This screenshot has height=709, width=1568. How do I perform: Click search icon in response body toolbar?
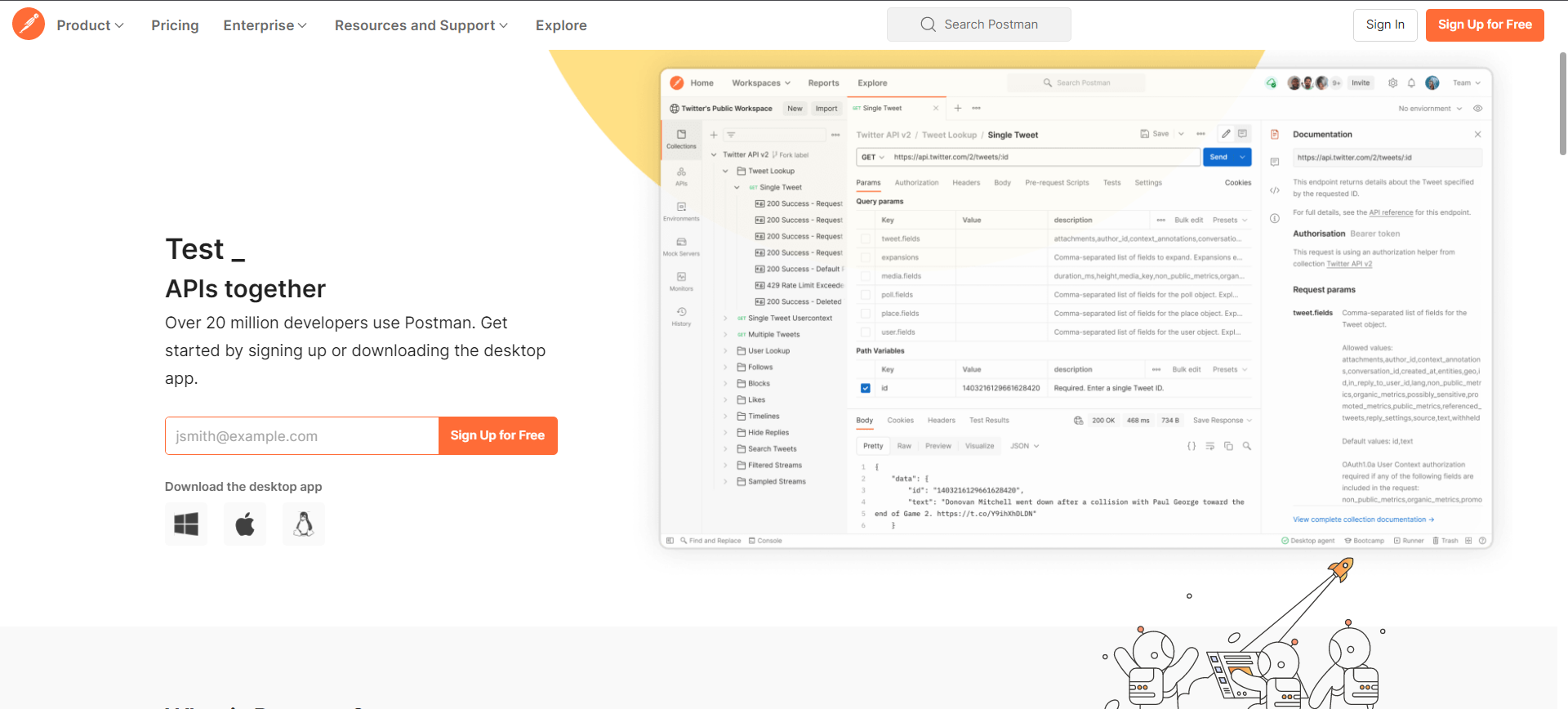[x=1246, y=446]
